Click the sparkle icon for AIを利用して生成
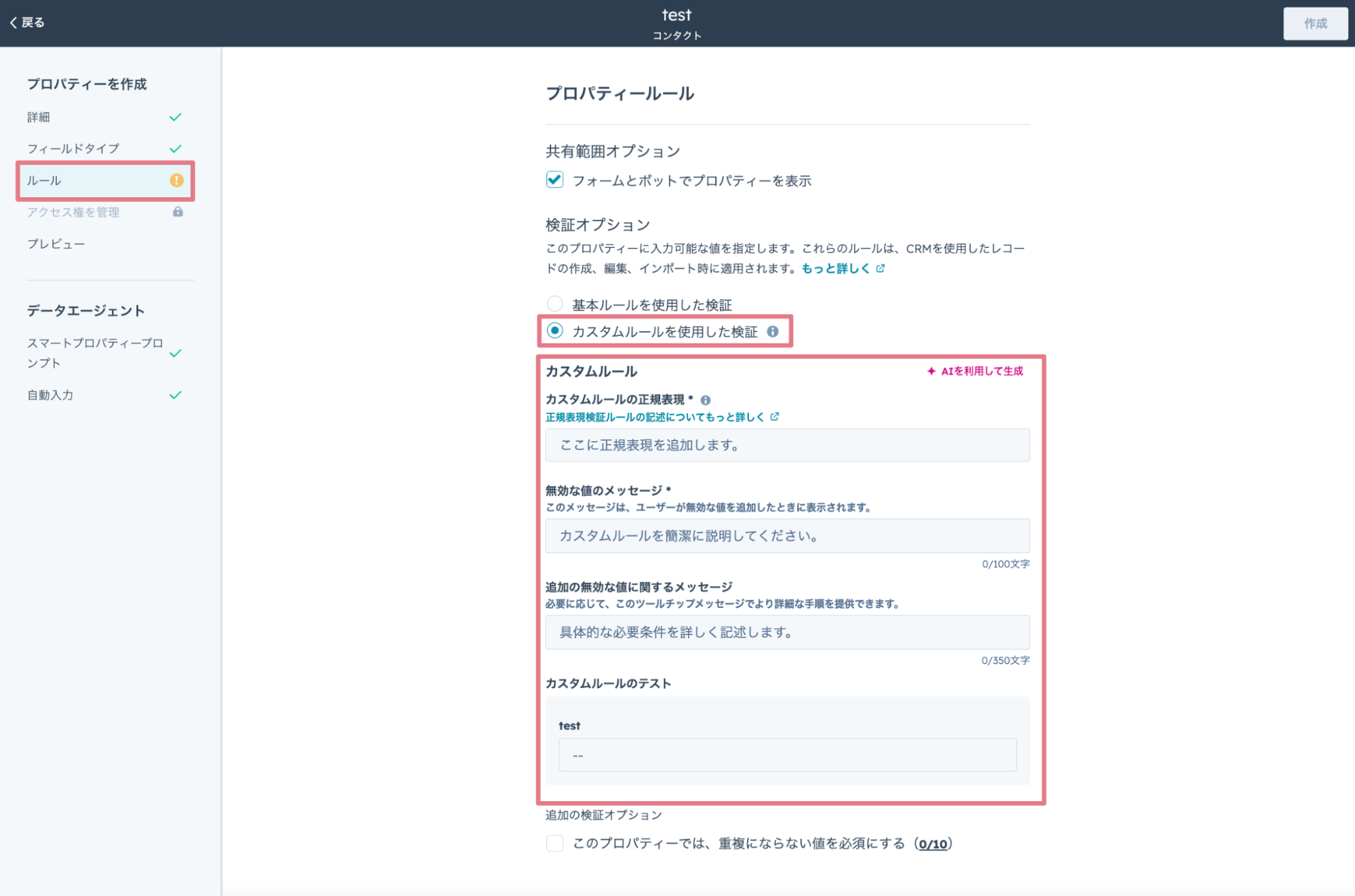The image size is (1355, 896). click(931, 371)
